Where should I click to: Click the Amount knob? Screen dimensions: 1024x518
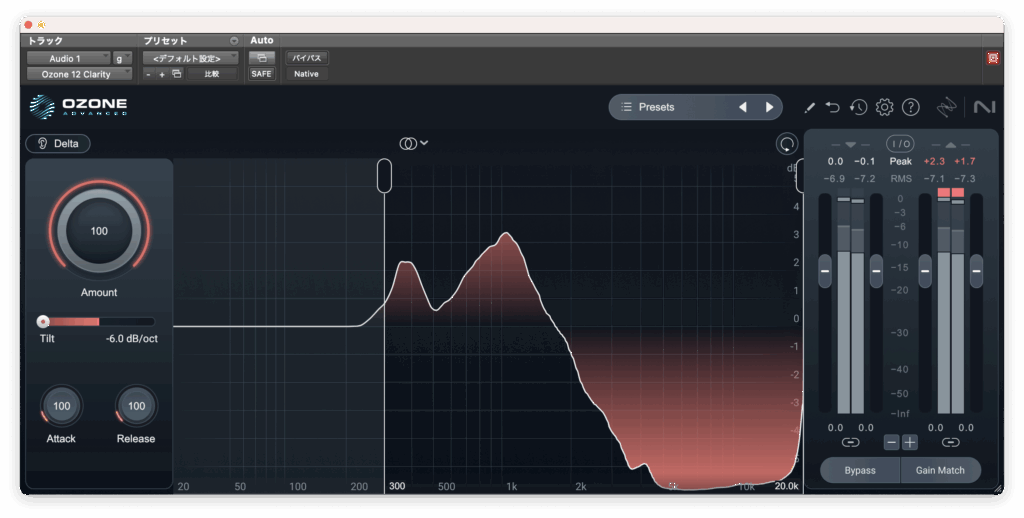pos(99,231)
